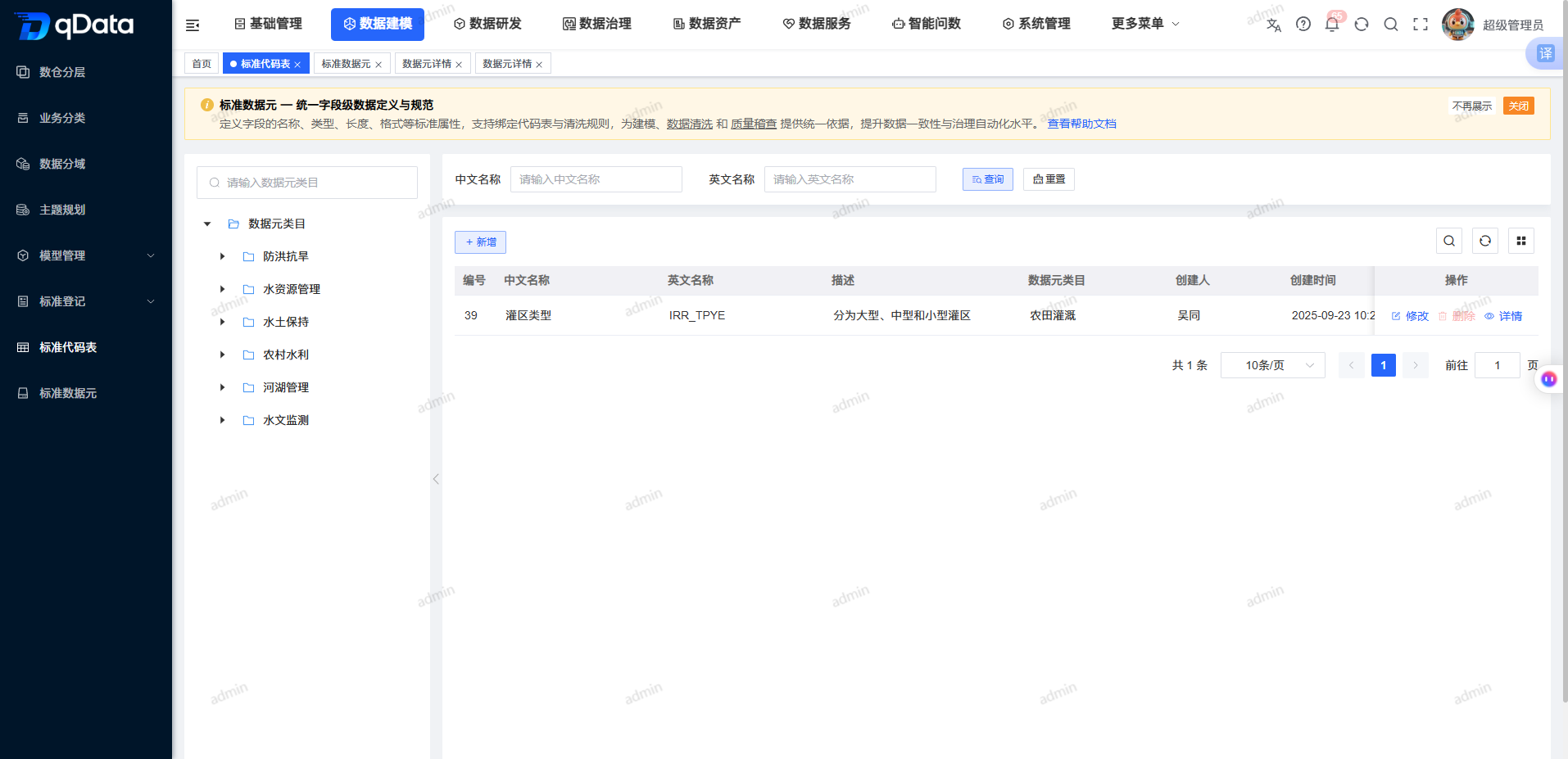Close the second 数据元详情 tab
Image resolution: width=1568 pixels, height=759 pixels.
click(x=539, y=65)
